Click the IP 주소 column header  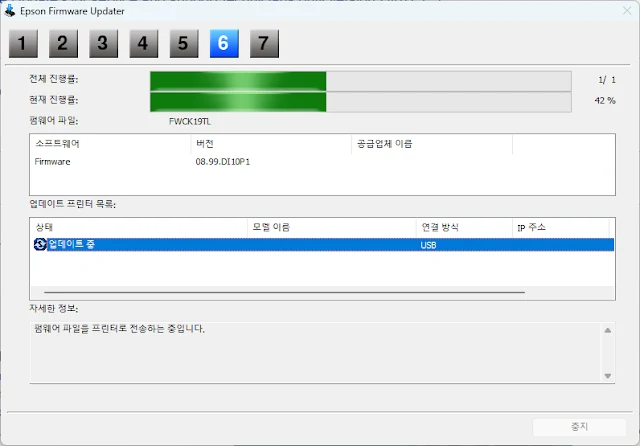coord(560,228)
